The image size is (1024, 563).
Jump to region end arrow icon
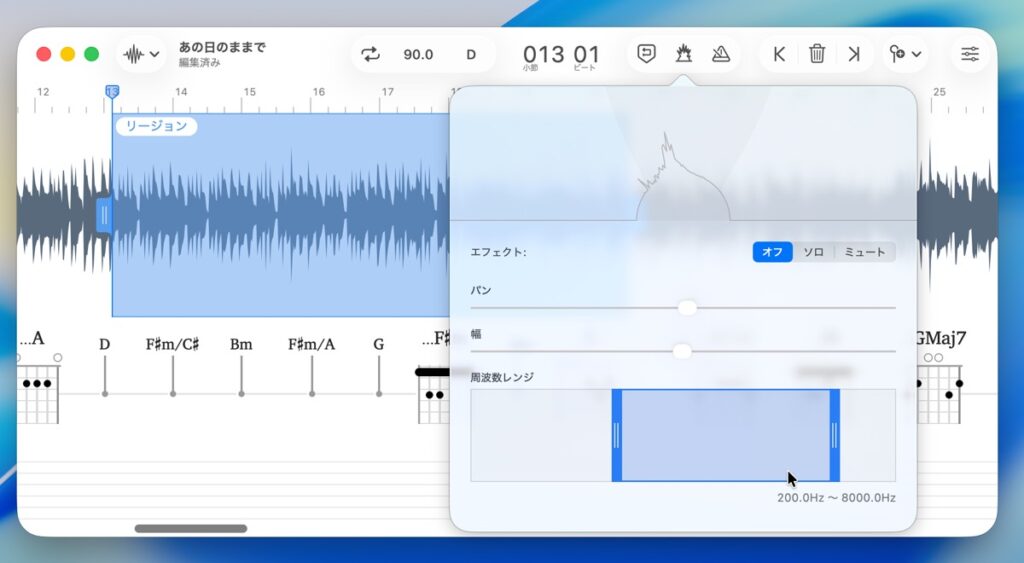(853, 54)
